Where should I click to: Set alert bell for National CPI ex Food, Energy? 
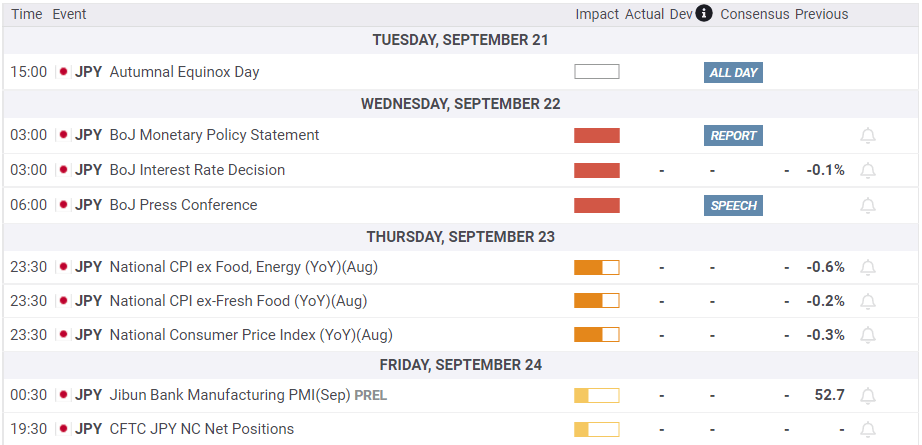click(868, 268)
